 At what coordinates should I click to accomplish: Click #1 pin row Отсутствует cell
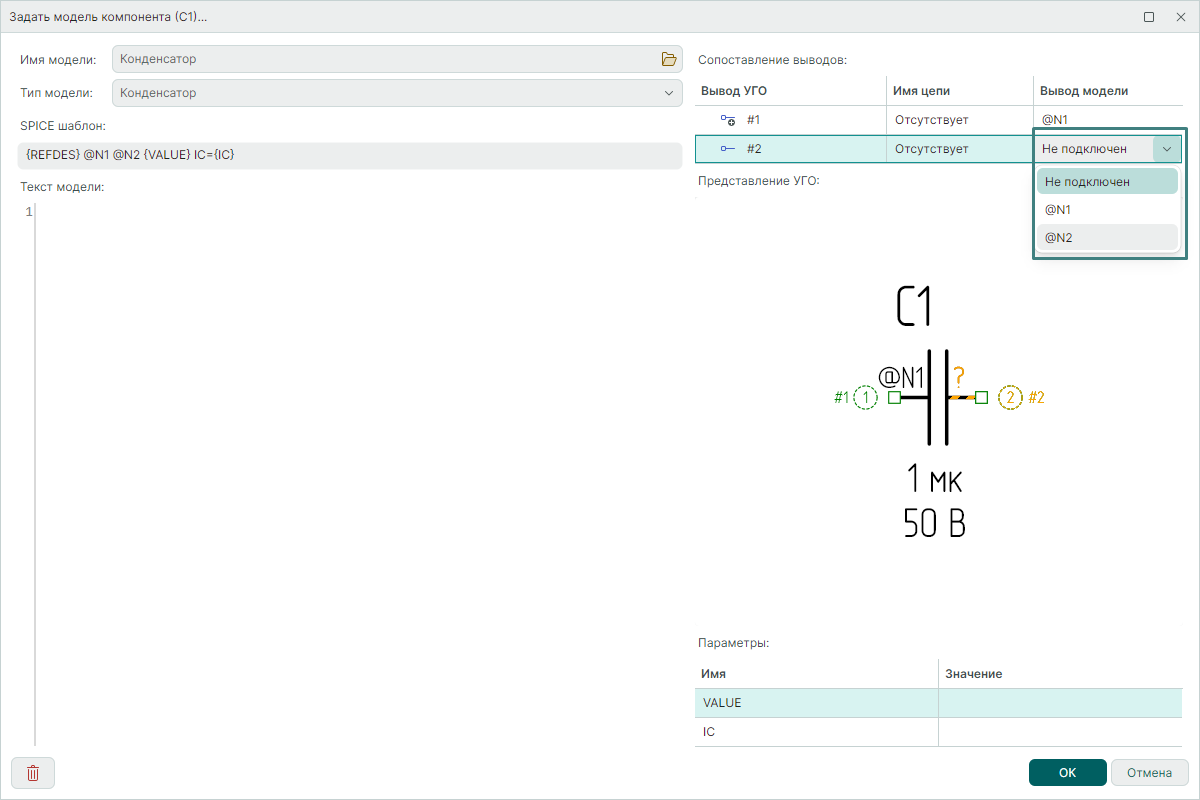tap(960, 120)
